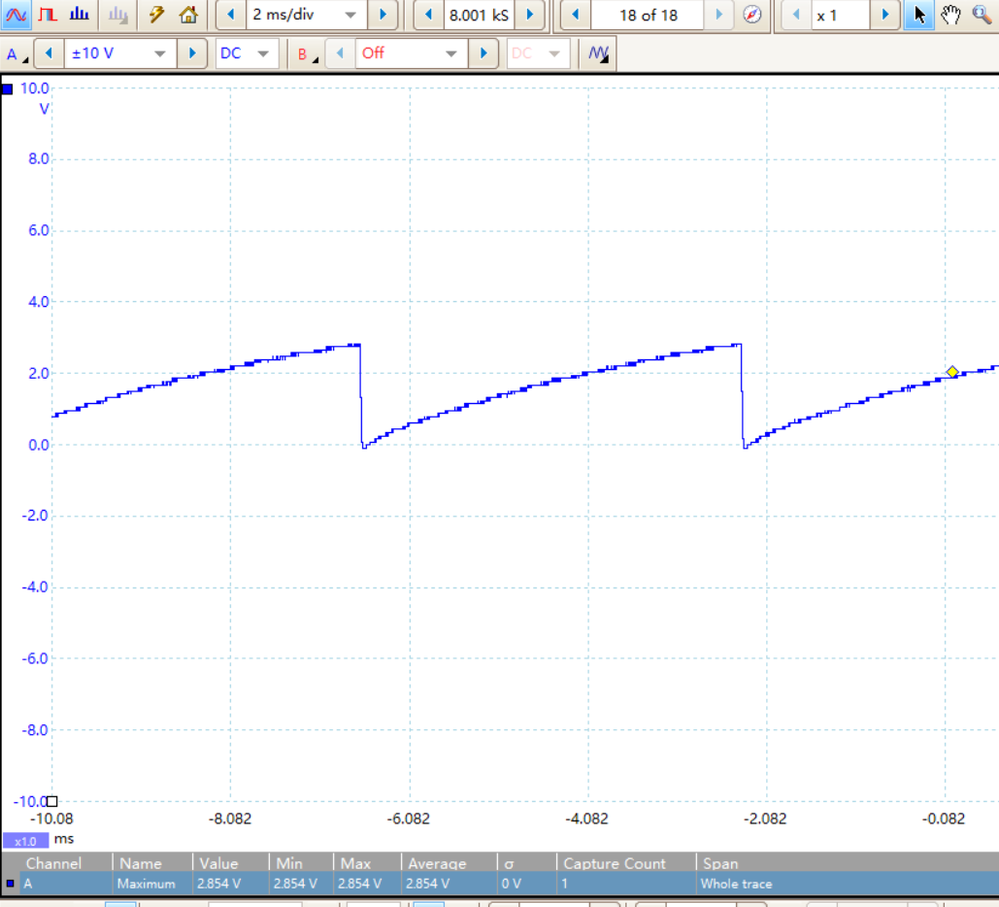Click the Home setup icon

pyautogui.click(x=188, y=15)
